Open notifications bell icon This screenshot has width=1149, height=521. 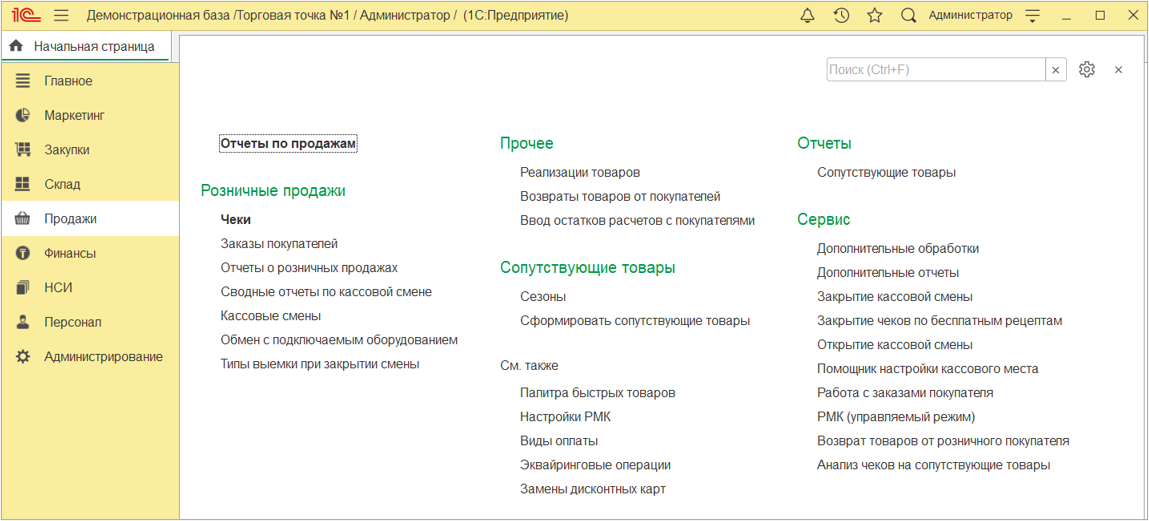tap(808, 15)
